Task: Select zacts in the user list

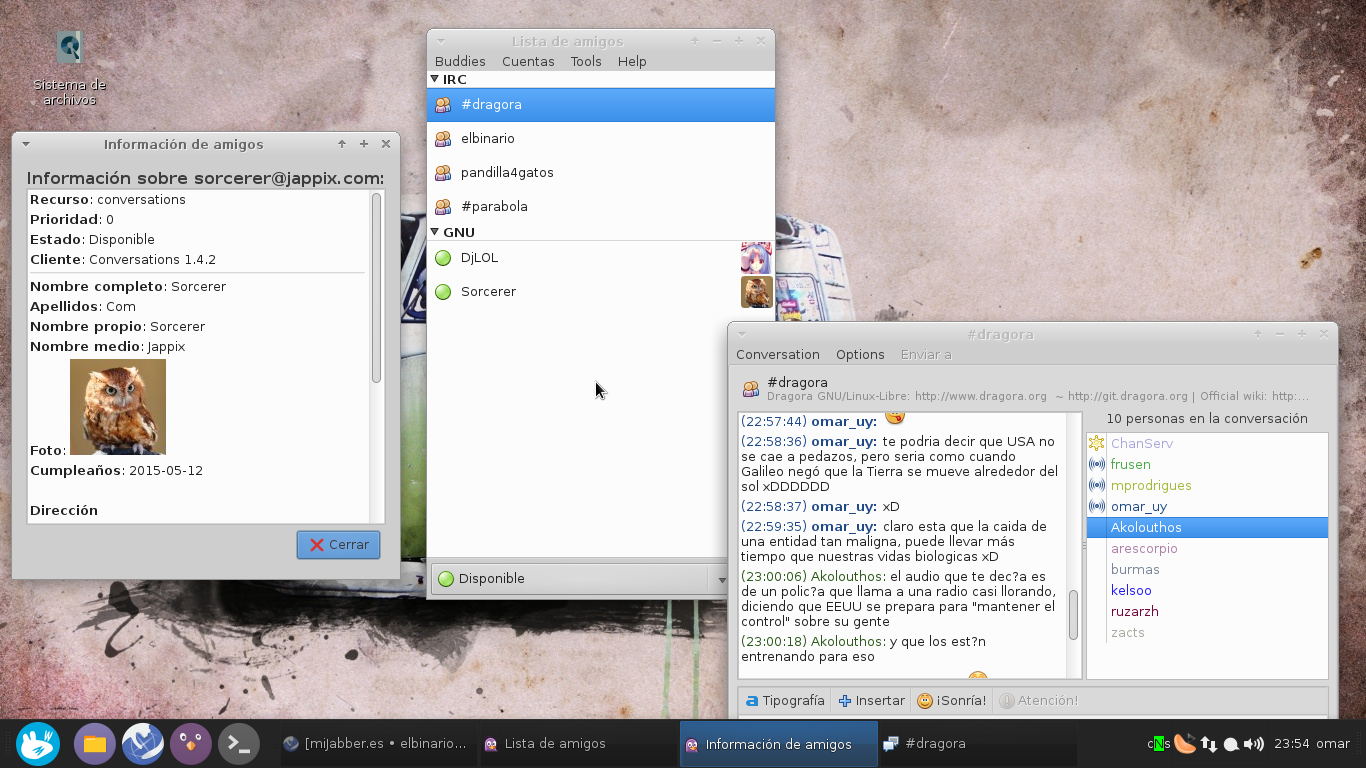Action: click(x=1207, y=632)
